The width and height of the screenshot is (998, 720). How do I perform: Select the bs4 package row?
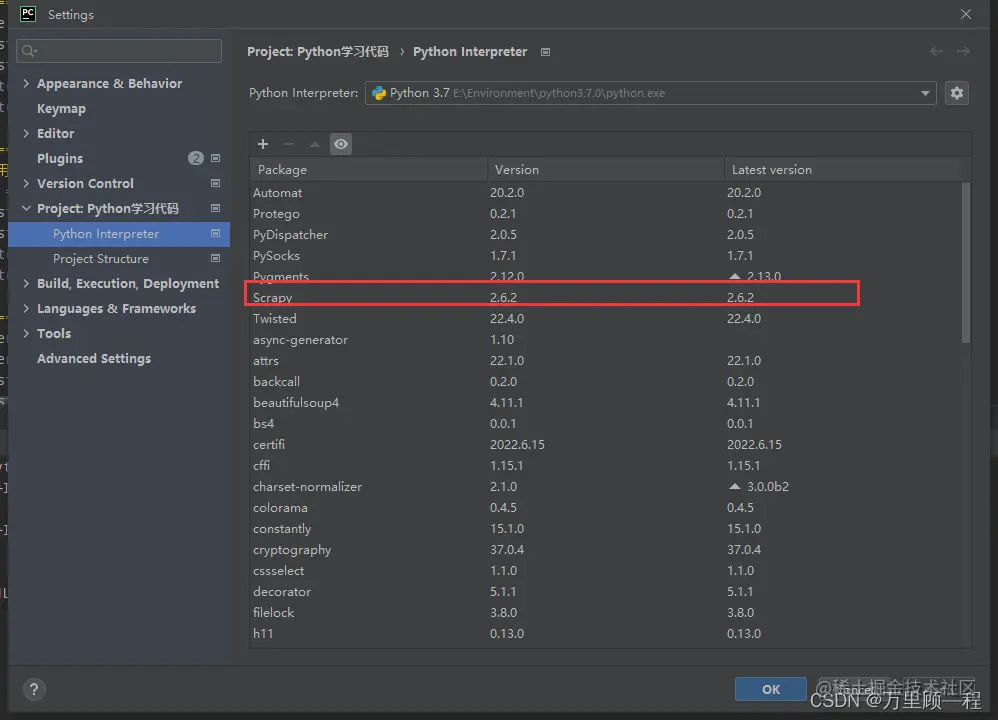(x=605, y=423)
